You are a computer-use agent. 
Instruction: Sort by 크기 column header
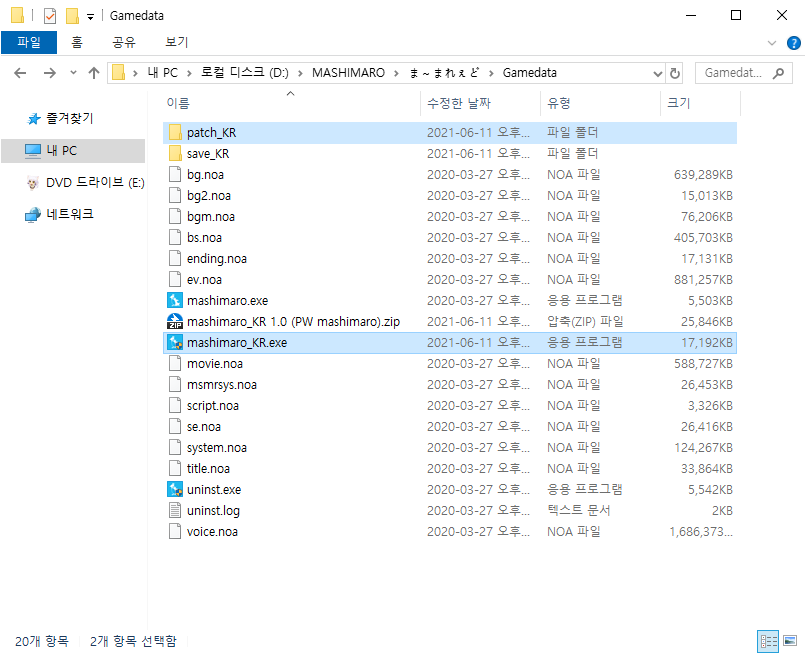pos(700,103)
